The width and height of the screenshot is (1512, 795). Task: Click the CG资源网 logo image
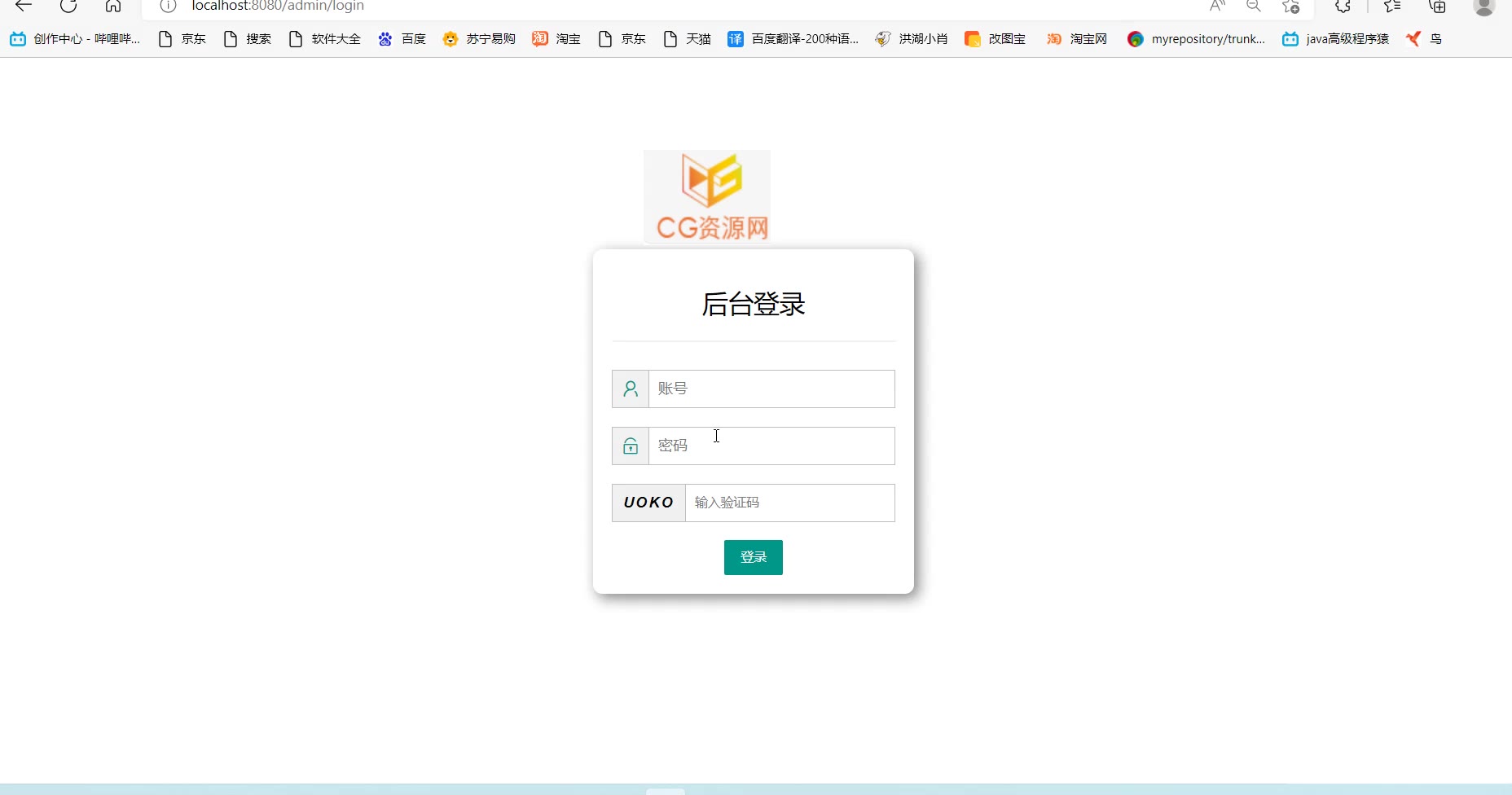707,196
